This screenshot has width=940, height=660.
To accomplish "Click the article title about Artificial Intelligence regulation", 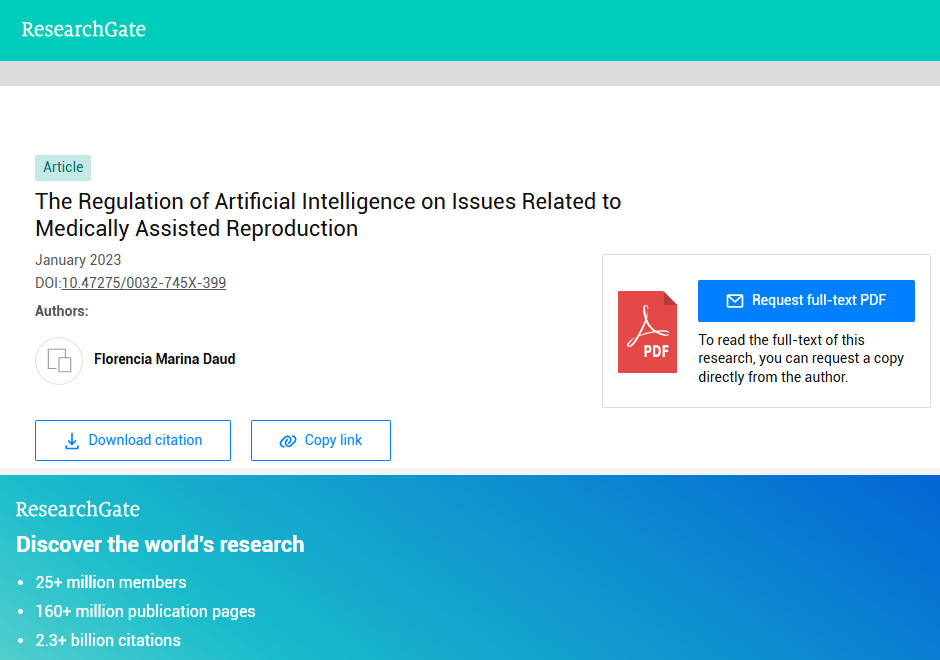I will (x=328, y=215).
